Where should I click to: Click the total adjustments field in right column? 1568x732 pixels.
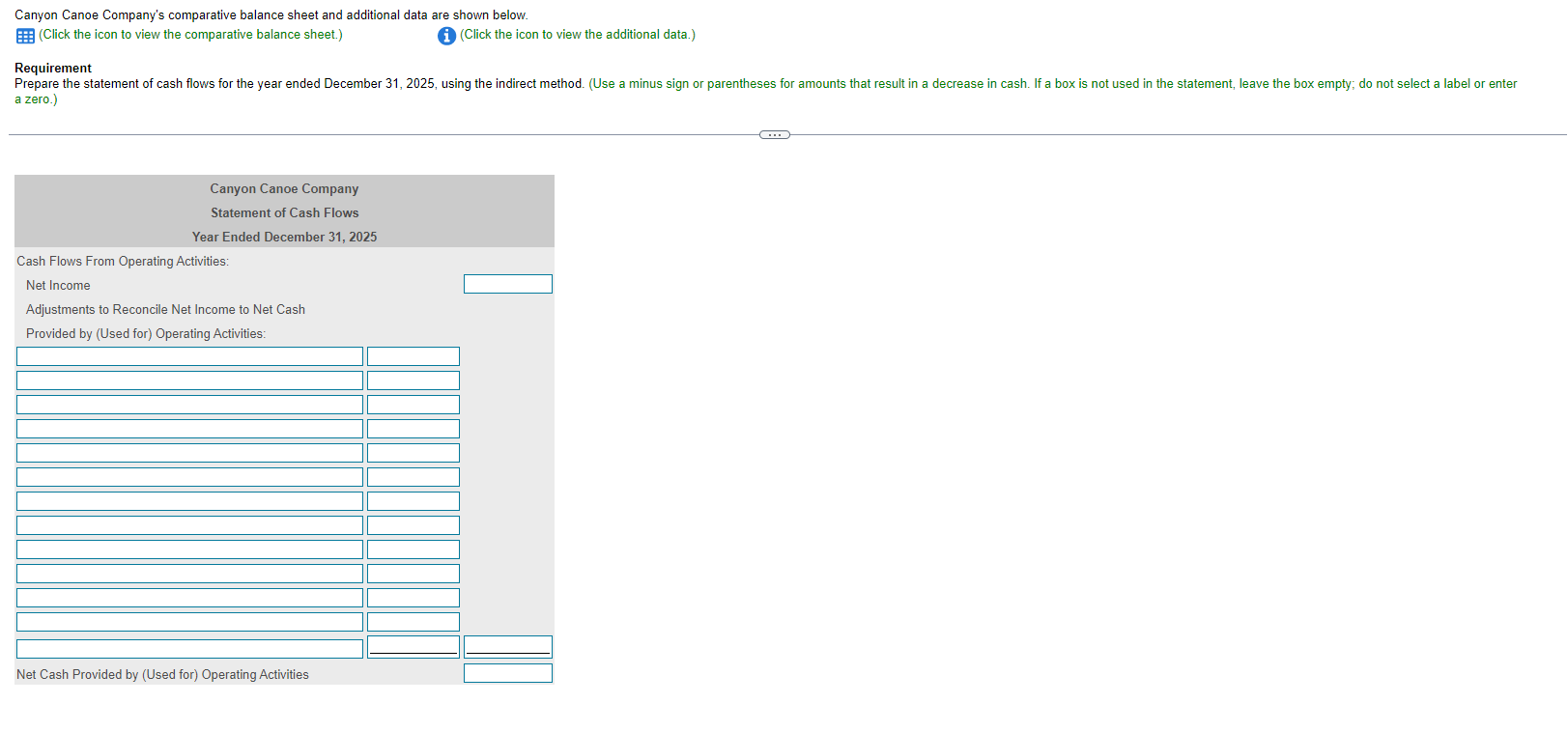pyautogui.click(x=508, y=647)
